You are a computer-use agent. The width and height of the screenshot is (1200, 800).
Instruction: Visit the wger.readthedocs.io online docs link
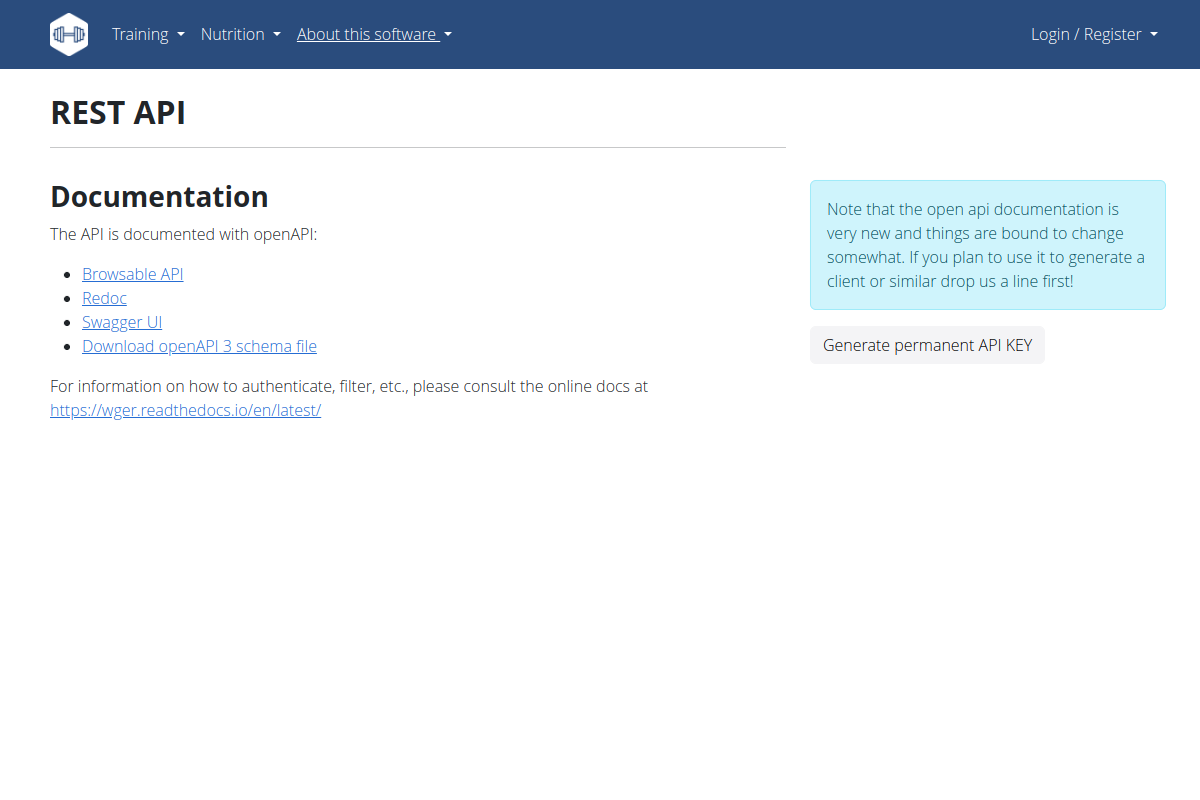click(185, 410)
